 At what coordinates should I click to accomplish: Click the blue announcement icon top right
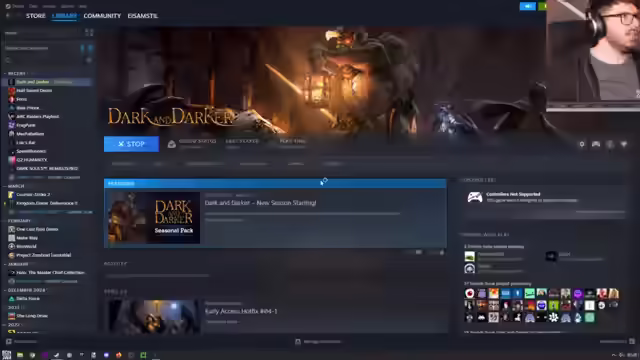pyautogui.click(x=527, y=7)
